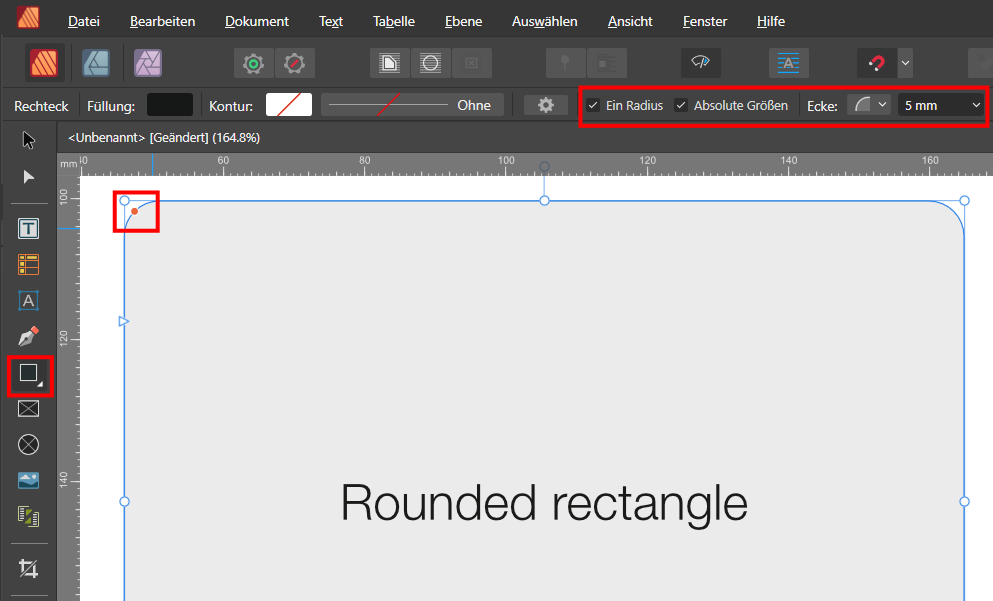This screenshot has width=993, height=601.
Task: Select the Pen tool
Action: [x=28, y=336]
